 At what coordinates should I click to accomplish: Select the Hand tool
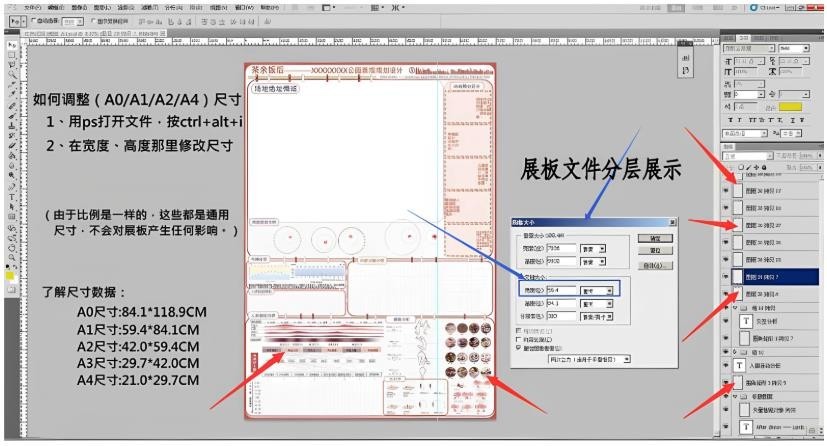(x=12, y=247)
